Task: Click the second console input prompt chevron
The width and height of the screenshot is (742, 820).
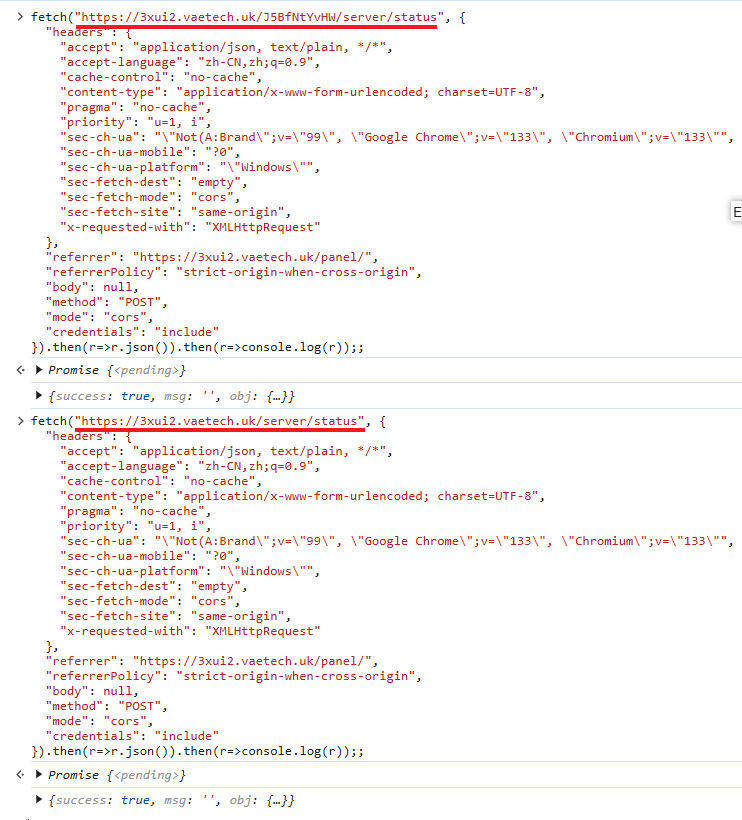Action: click(x=20, y=421)
